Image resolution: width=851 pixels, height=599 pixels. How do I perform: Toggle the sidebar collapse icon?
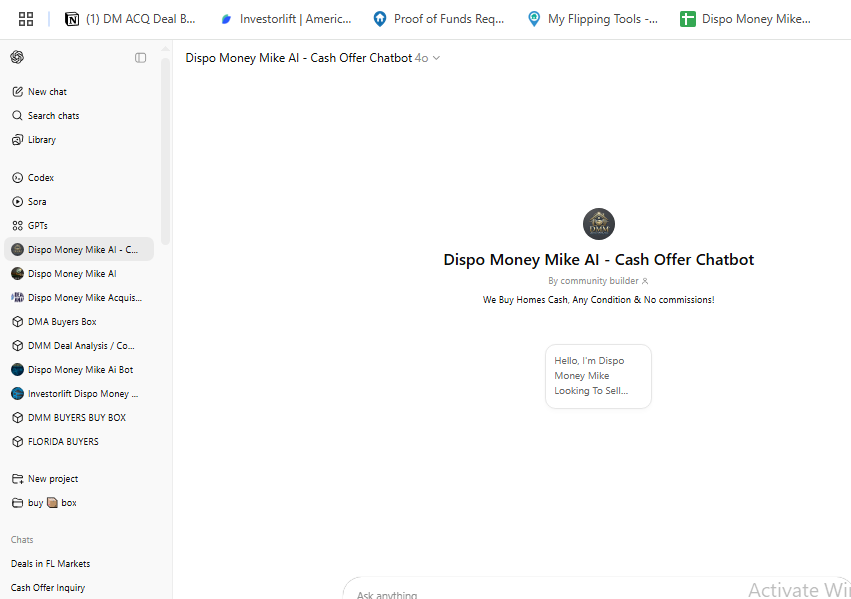(x=141, y=58)
